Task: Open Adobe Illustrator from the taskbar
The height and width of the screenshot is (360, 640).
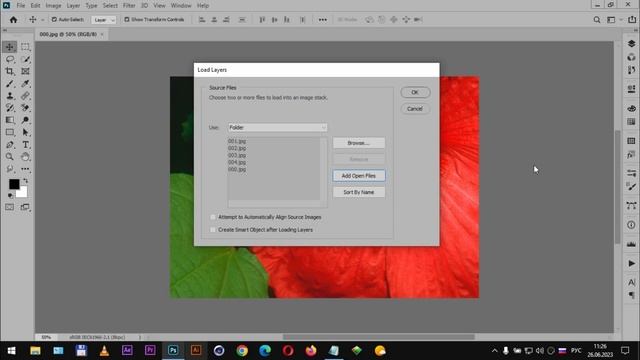Action: pos(196,351)
